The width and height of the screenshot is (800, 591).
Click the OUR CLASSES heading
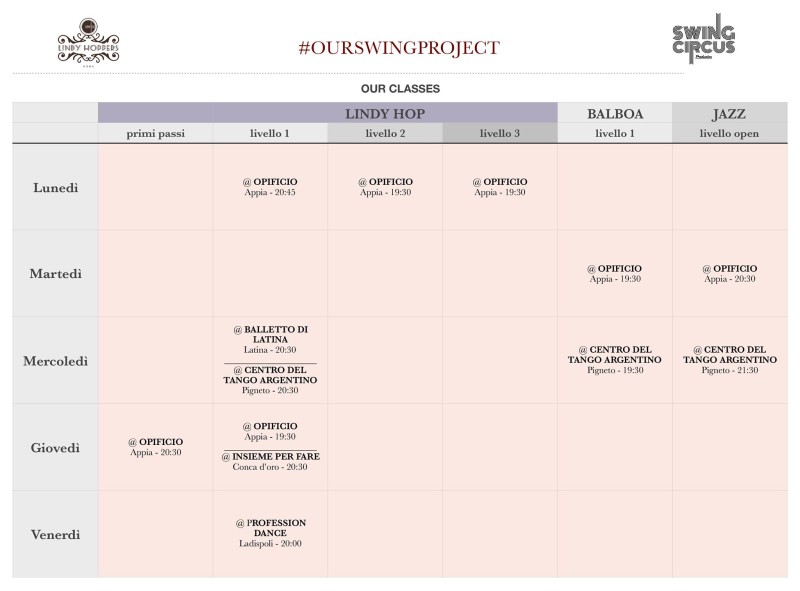400,89
